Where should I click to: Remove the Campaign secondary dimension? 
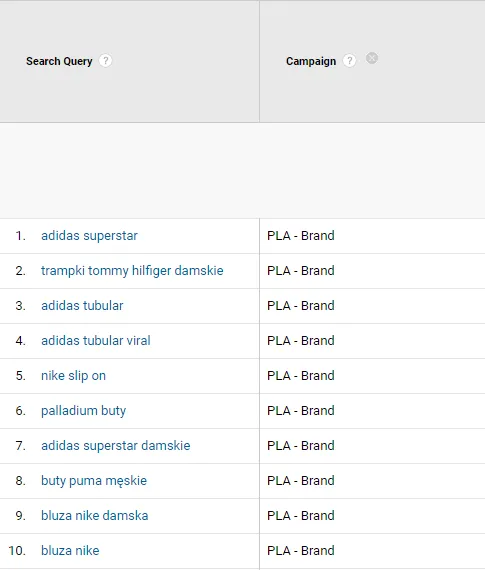click(372, 58)
